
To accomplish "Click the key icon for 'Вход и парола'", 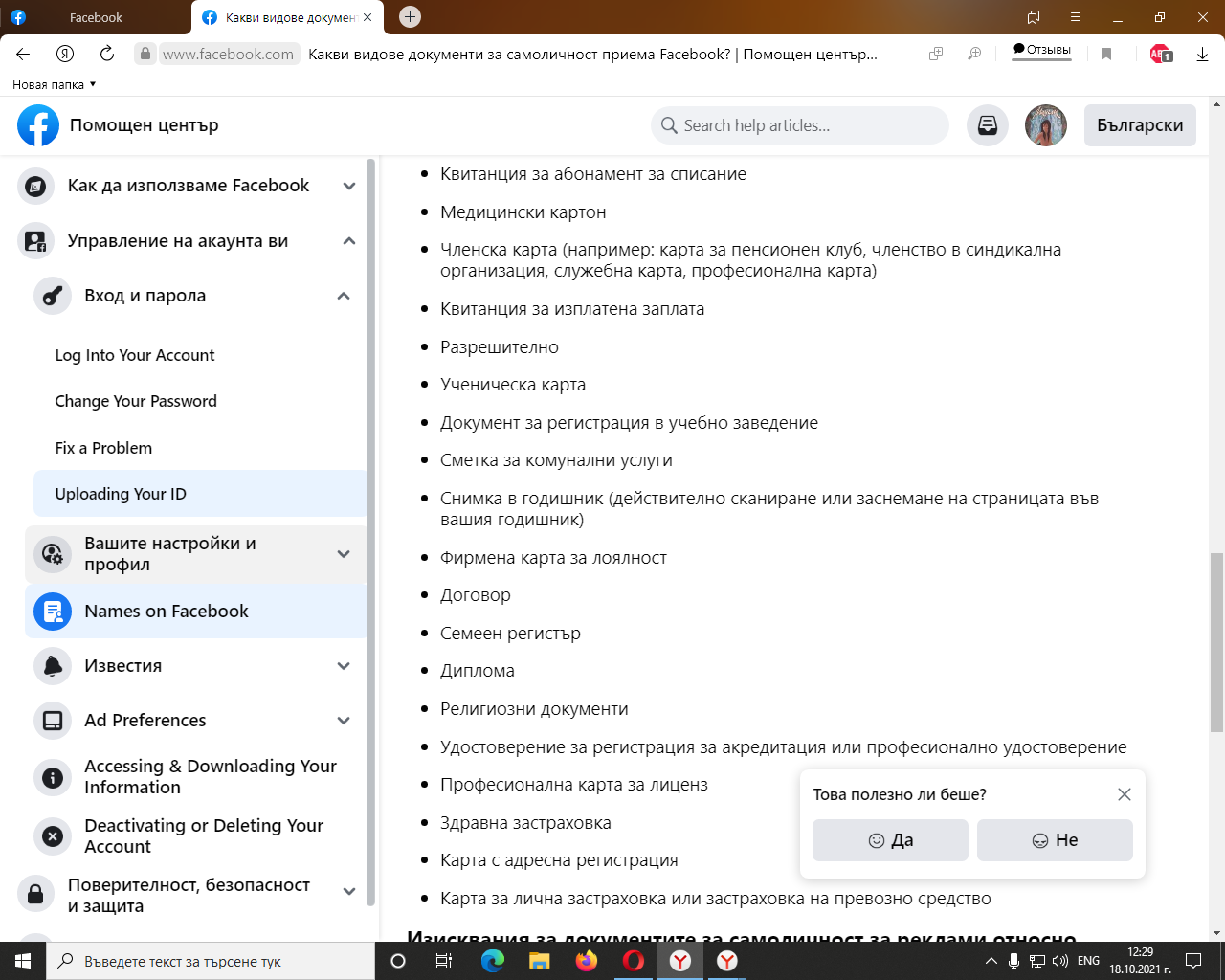I will coord(53,296).
